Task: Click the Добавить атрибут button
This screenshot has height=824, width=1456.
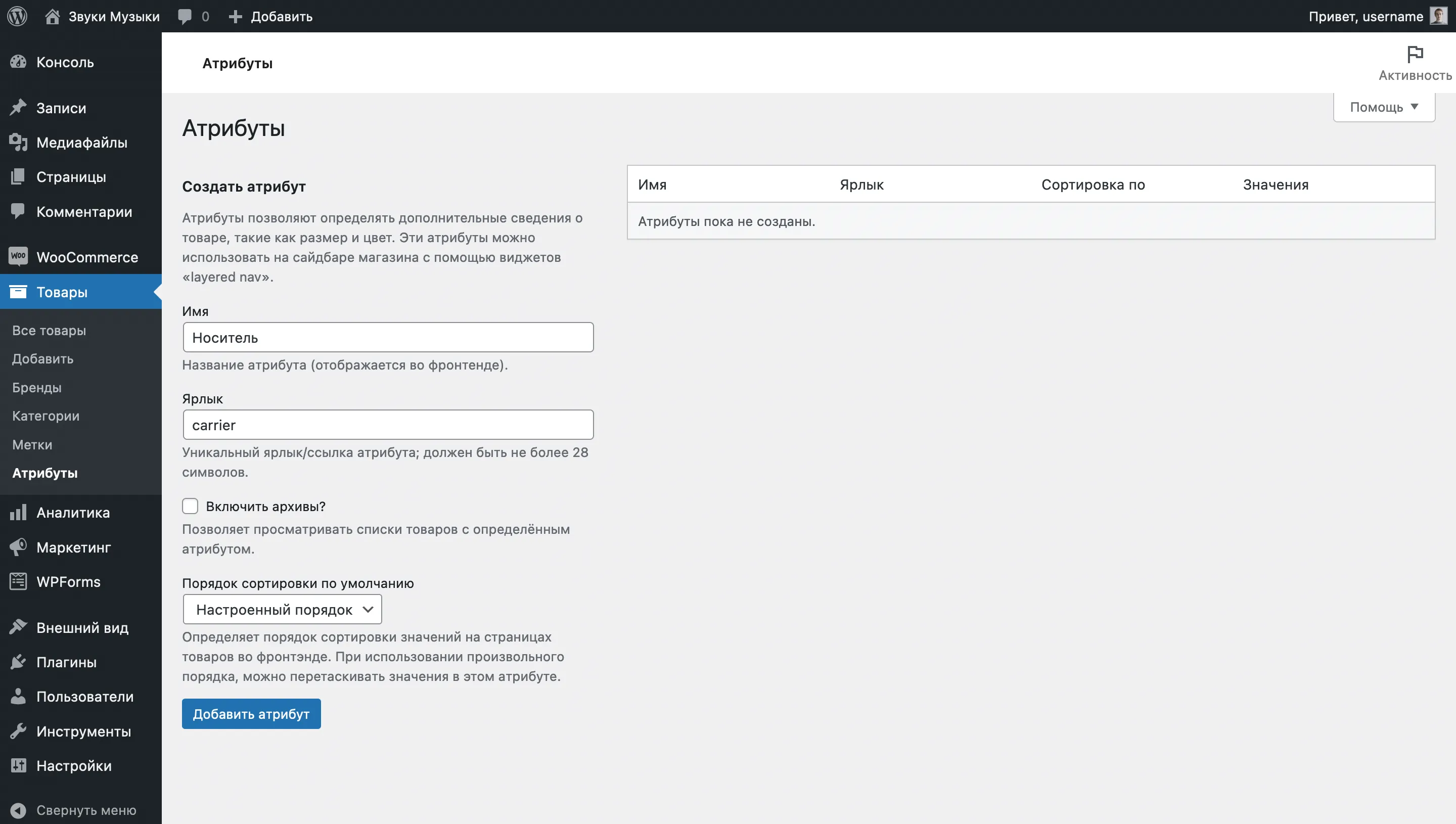Action: point(251,714)
